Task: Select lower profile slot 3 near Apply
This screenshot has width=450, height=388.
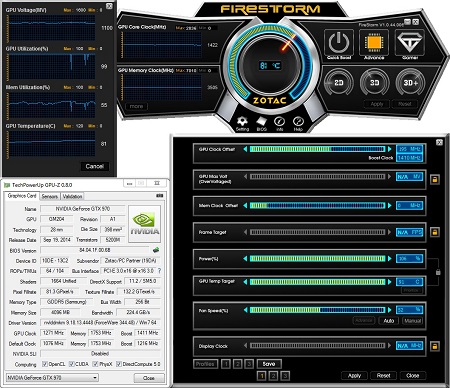Action: (x=285, y=376)
